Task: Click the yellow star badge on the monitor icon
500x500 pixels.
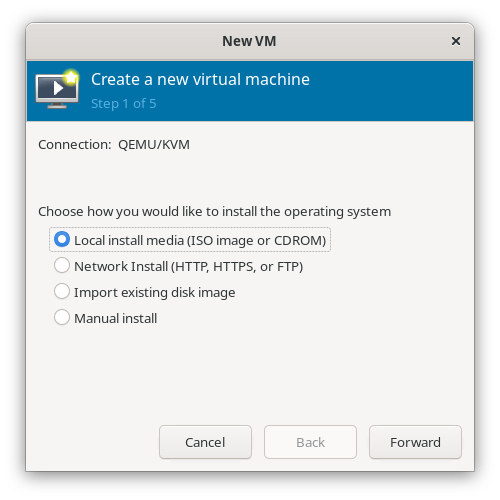Action: pos(71,77)
